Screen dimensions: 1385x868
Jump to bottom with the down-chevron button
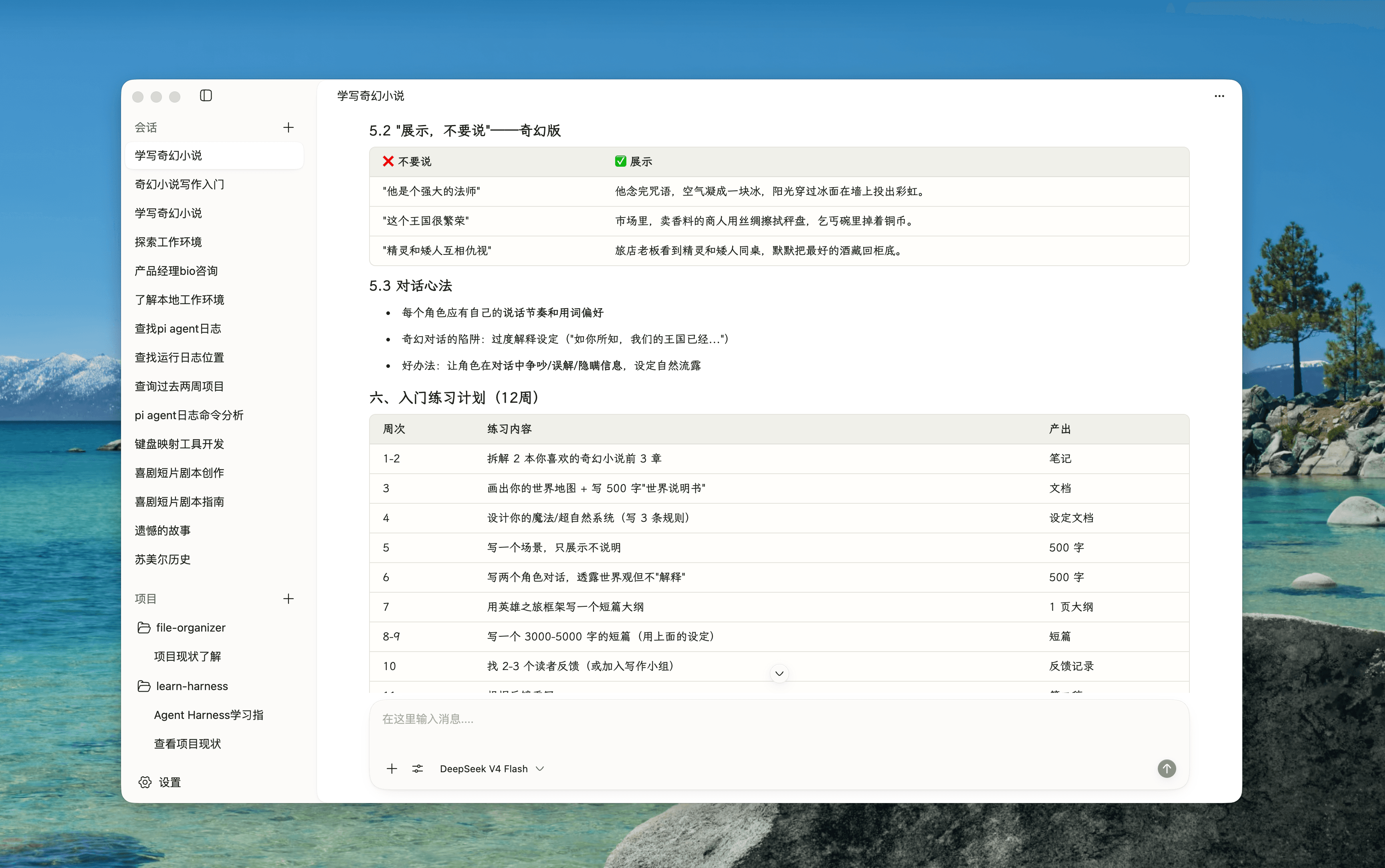coord(779,673)
